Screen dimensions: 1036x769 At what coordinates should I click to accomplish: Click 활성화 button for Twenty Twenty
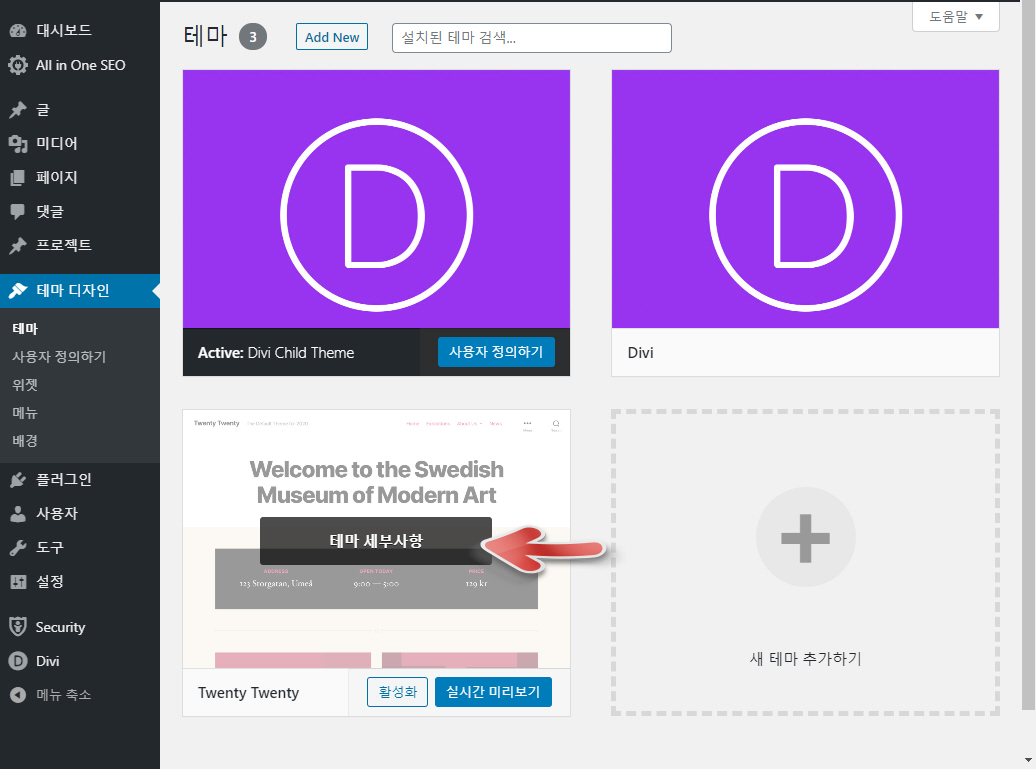397,692
